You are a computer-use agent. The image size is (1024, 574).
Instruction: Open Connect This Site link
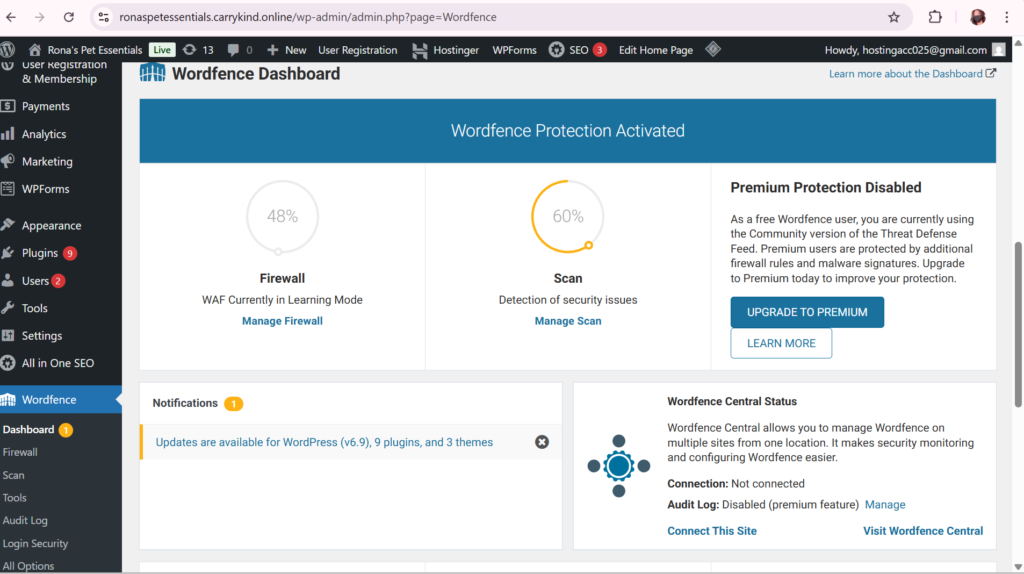tap(712, 531)
